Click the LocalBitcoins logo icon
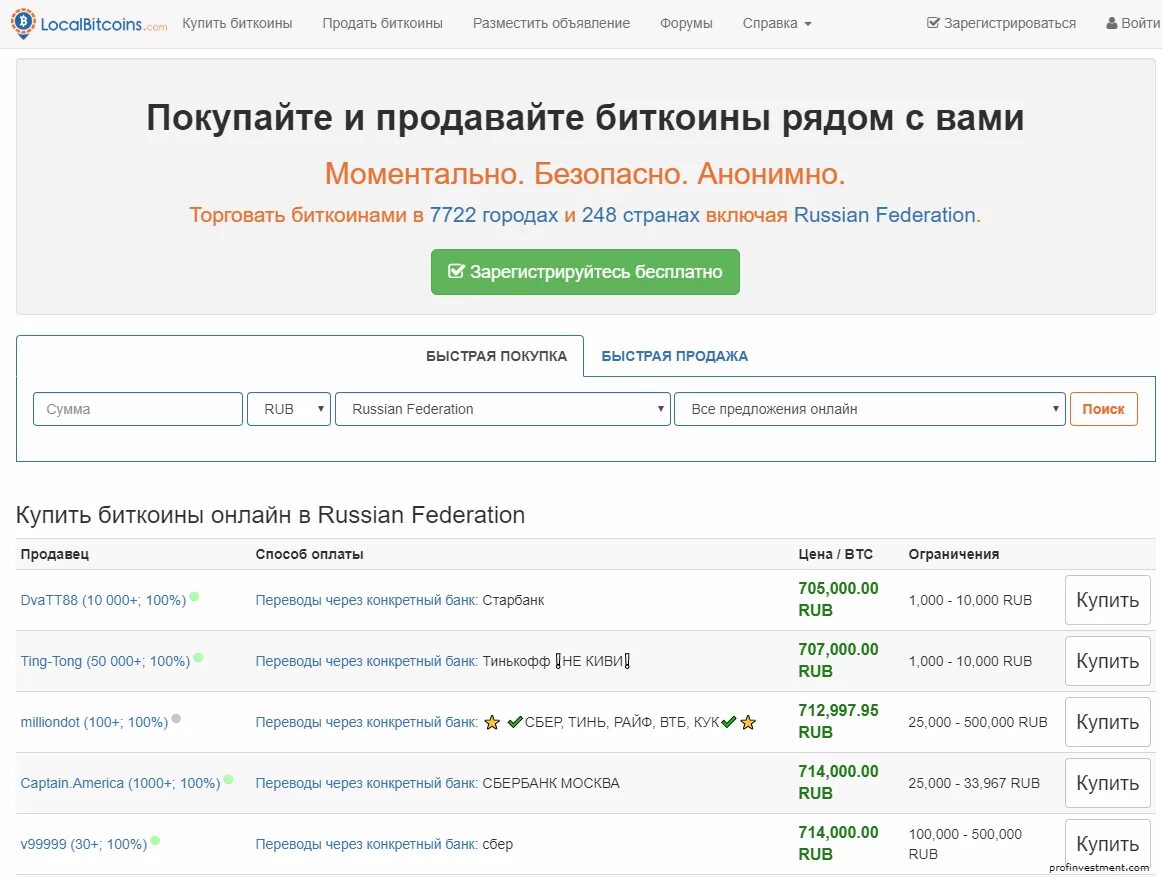Screen dimensions: 1162x877 pyautogui.click(x=23, y=23)
